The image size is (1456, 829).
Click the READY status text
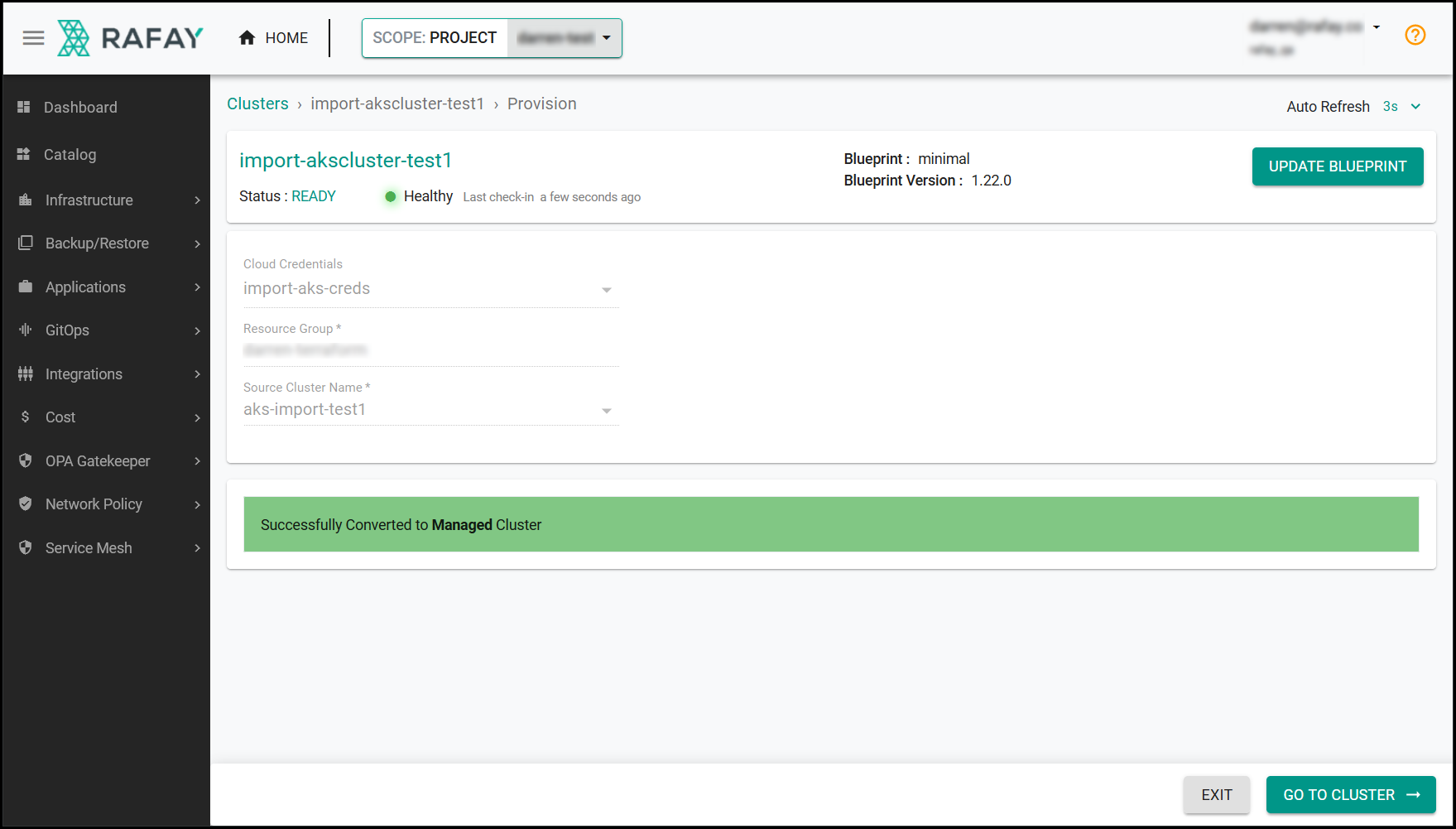(x=314, y=196)
